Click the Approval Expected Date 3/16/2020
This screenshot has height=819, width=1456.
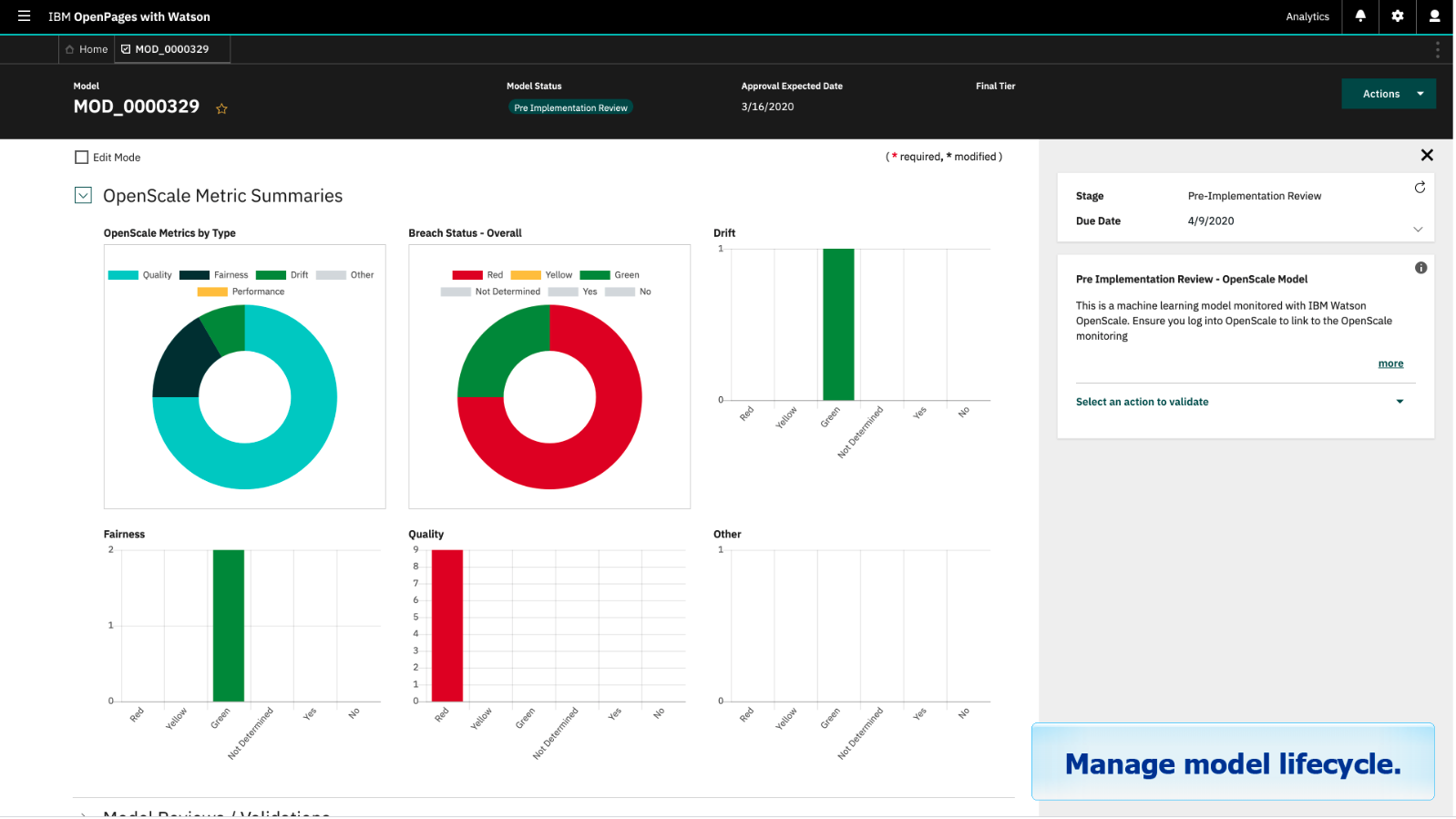pyautogui.click(x=767, y=107)
